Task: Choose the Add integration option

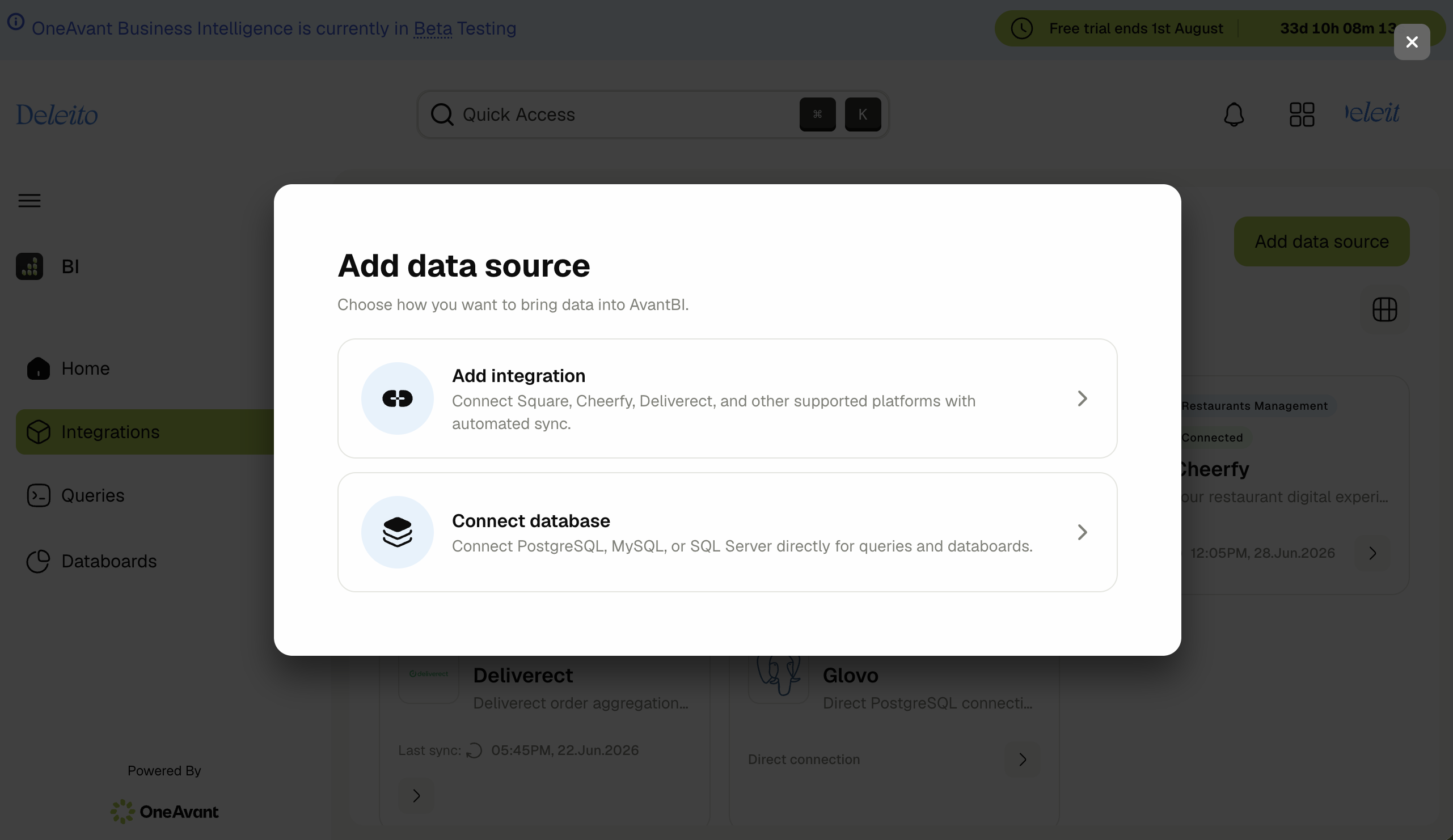Action: tap(727, 398)
